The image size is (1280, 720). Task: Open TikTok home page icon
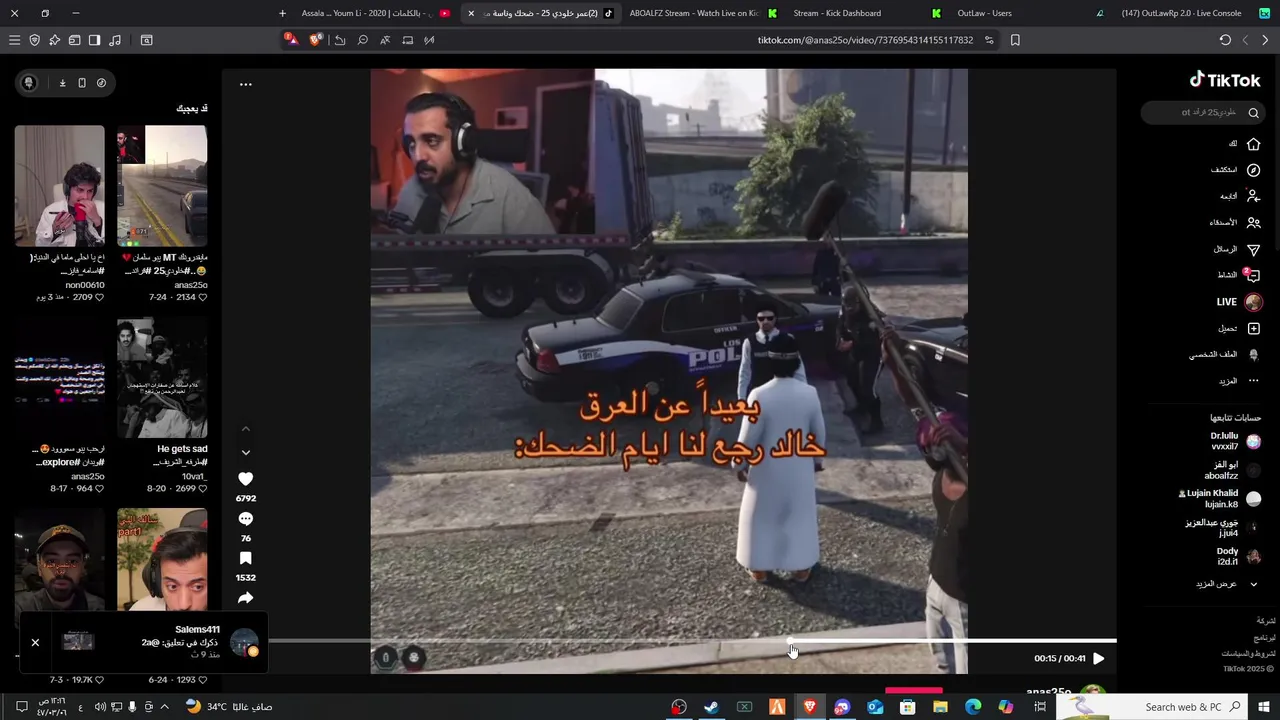tap(1253, 144)
